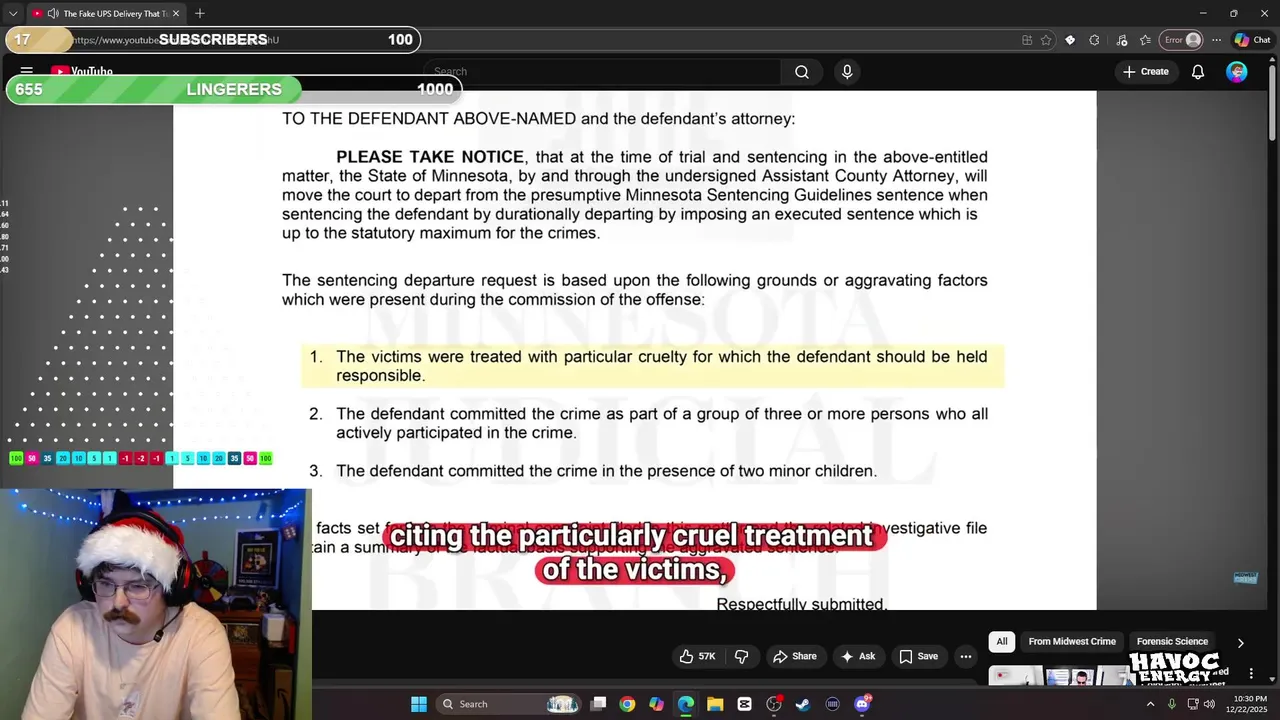The width and height of the screenshot is (1280, 720).
Task: Open the YouTube account avatar menu
Action: (1237, 72)
